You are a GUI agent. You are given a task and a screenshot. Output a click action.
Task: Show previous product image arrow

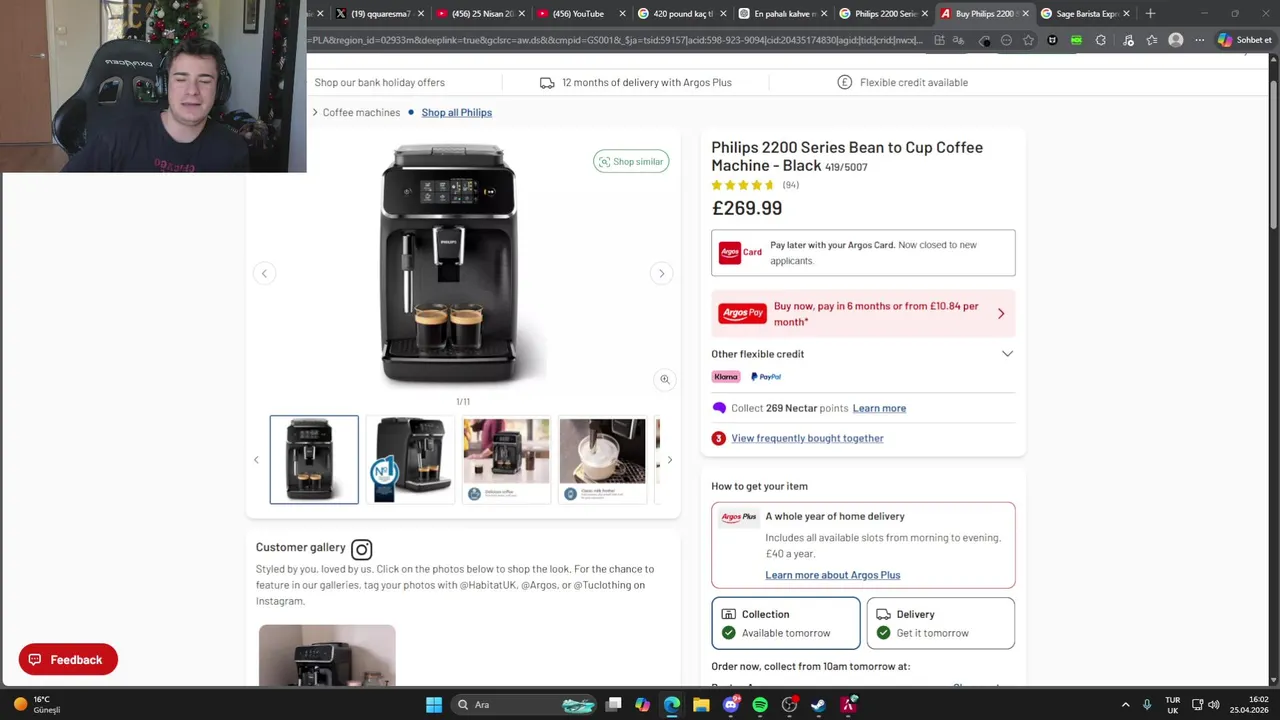(264, 273)
